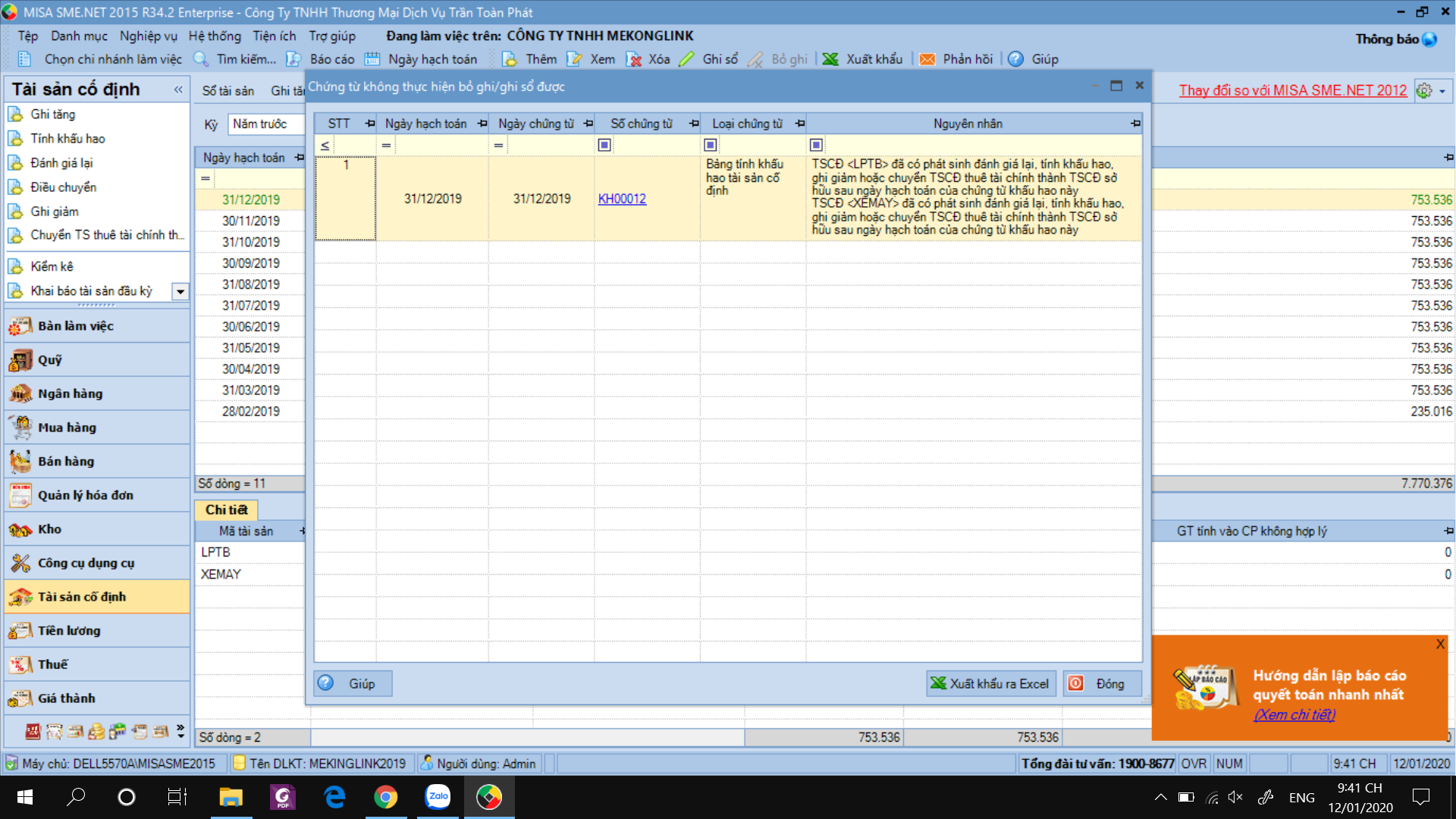This screenshot has height=819, width=1456.
Task: Open the Tiện ích menu
Action: [x=275, y=36]
